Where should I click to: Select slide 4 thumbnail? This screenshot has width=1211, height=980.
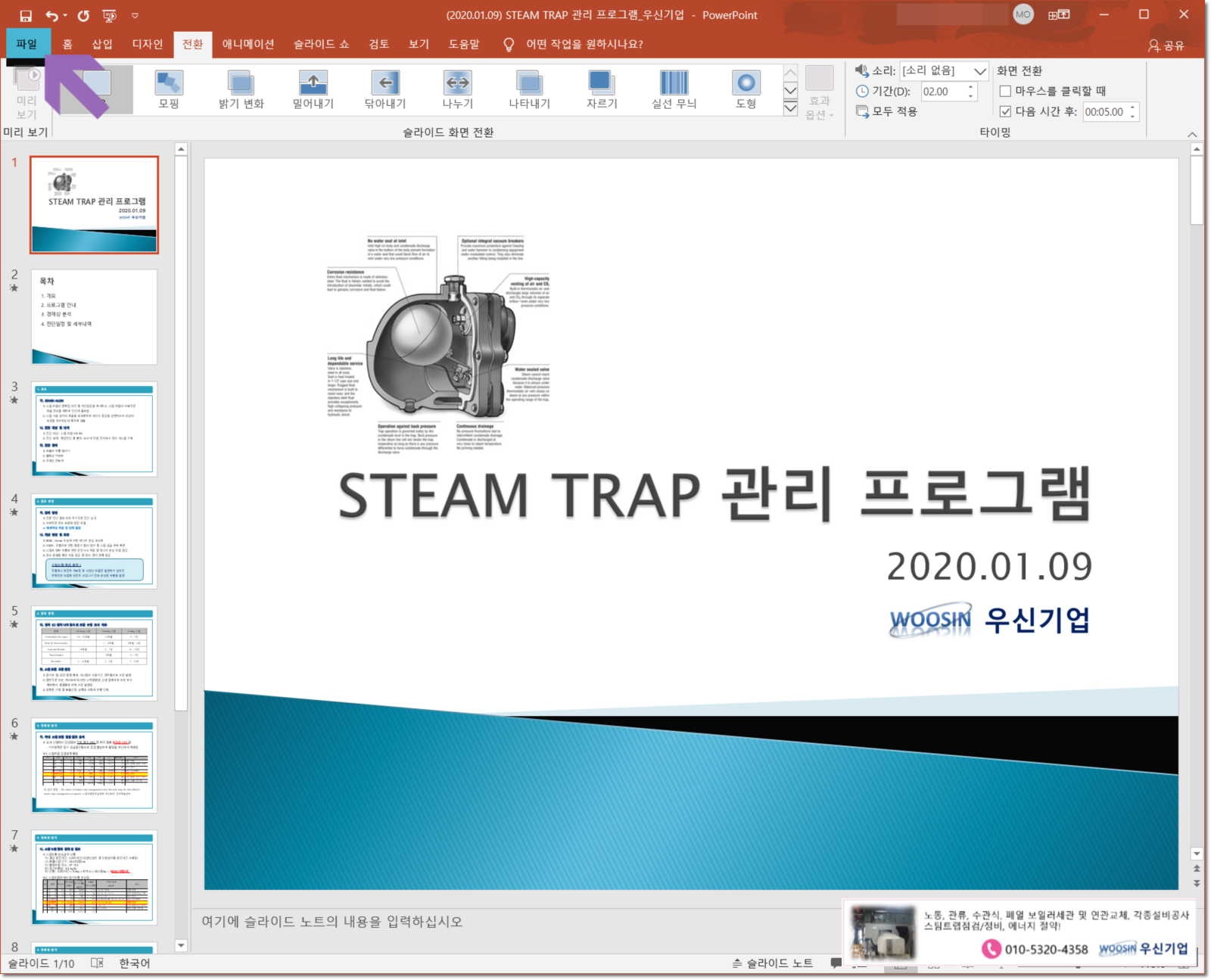(94, 541)
